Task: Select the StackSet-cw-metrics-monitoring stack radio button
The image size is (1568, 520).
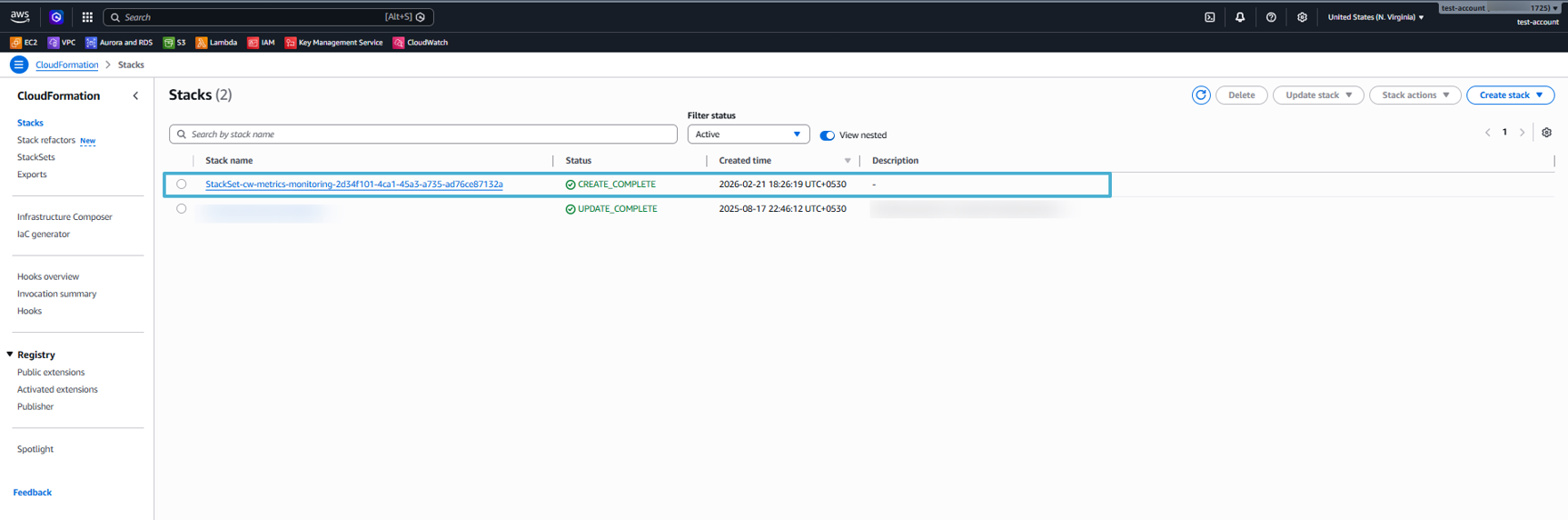Action: [x=182, y=185]
